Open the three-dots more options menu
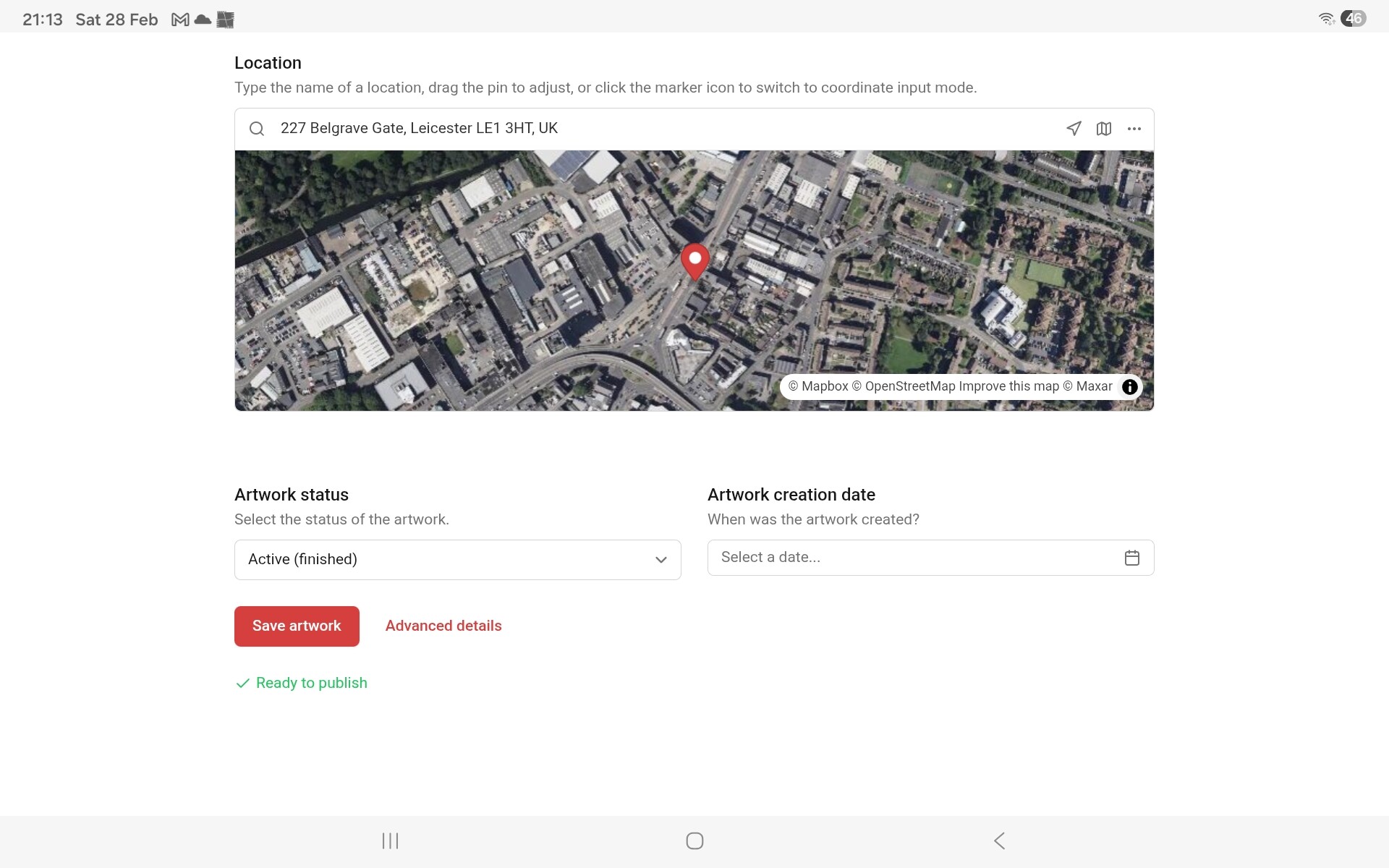The width and height of the screenshot is (1389, 868). click(1134, 129)
